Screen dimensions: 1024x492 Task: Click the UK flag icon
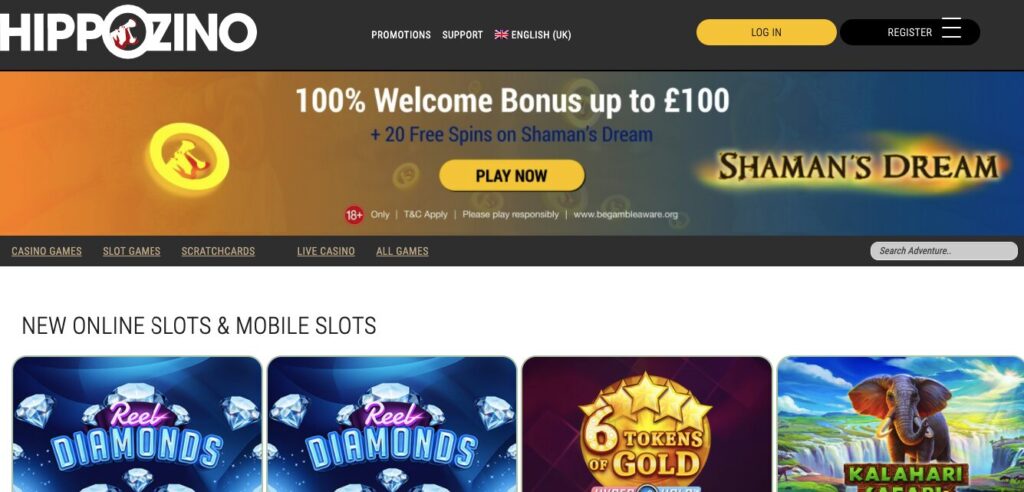tap(501, 35)
